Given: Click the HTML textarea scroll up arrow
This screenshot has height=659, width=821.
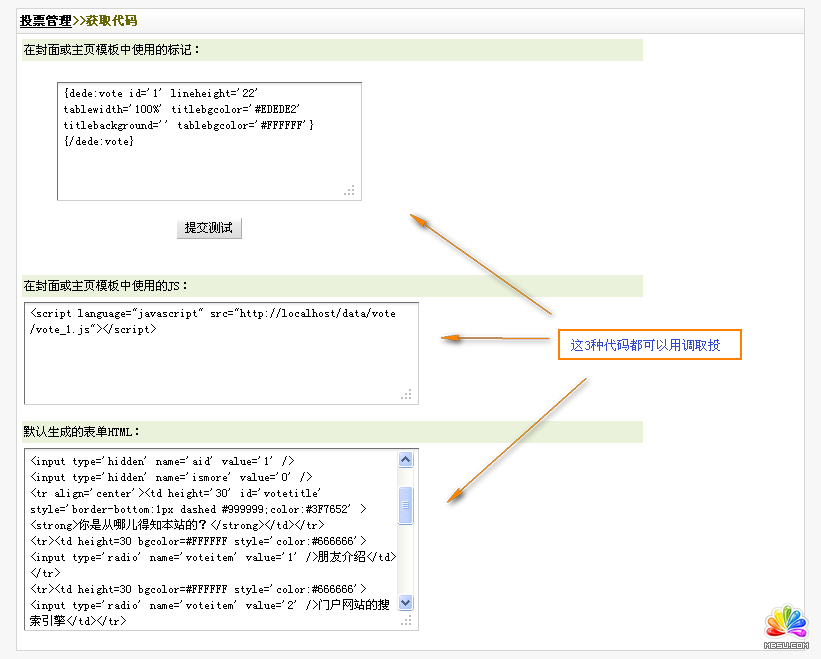Looking at the screenshot, I should pos(405,460).
